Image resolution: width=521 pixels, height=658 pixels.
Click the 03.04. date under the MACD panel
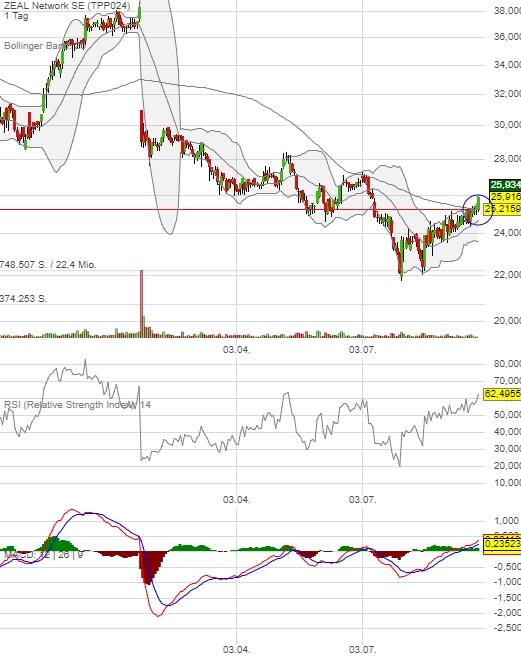tap(237, 650)
